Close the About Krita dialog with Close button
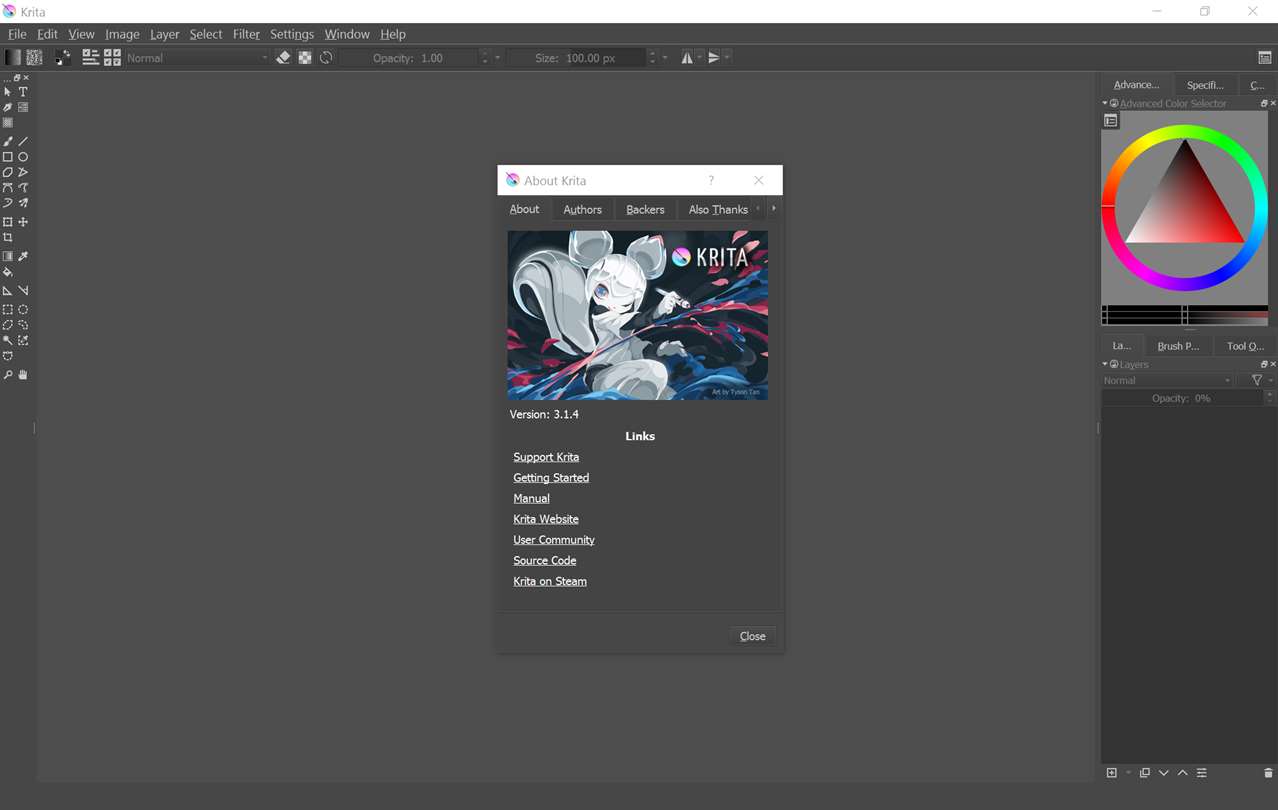Image resolution: width=1278 pixels, height=810 pixels. 752,636
